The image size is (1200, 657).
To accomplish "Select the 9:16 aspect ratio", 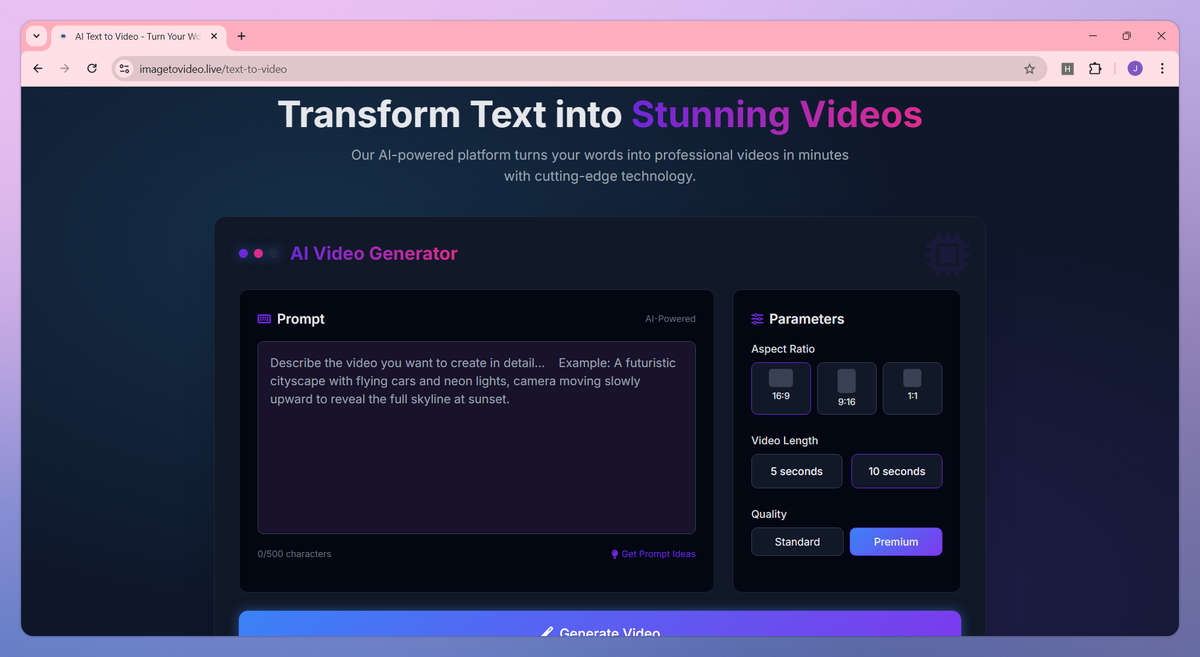I will coord(847,388).
